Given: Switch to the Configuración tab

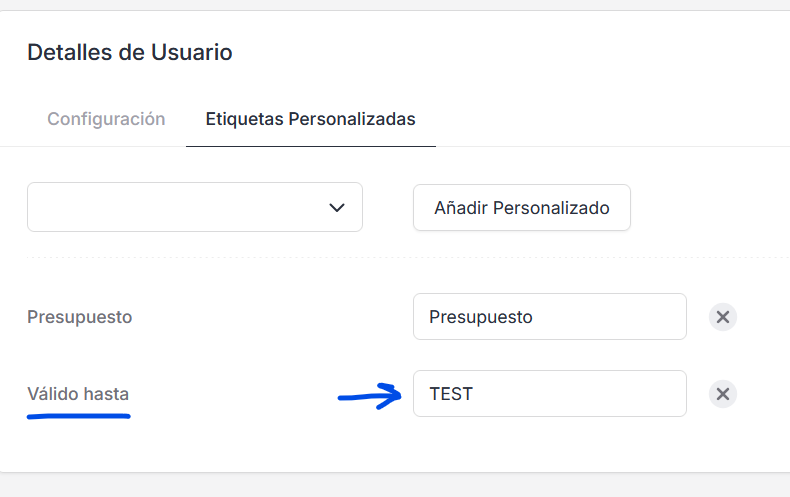Looking at the screenshot, I should (106, 119).
